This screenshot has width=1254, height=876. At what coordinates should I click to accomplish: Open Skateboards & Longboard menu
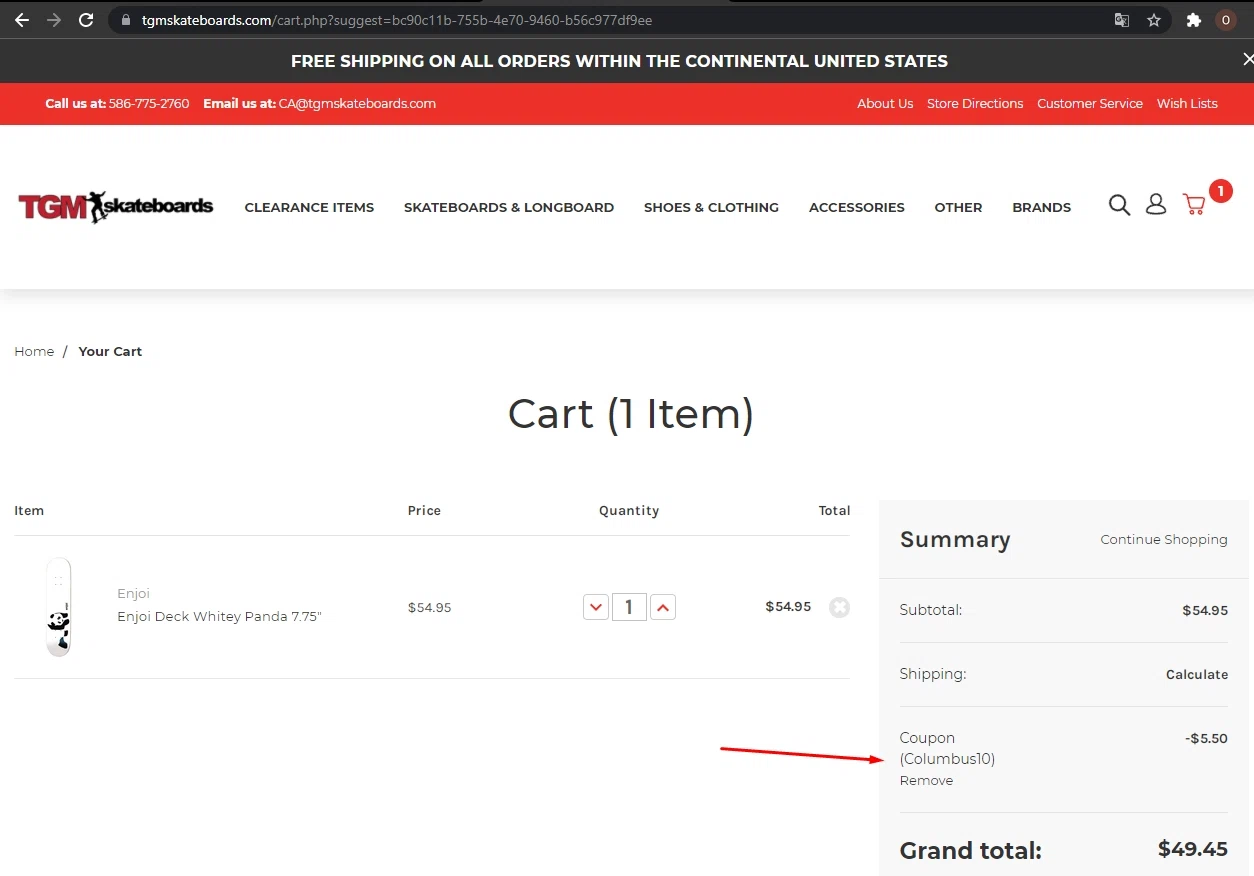click(509, 207)
